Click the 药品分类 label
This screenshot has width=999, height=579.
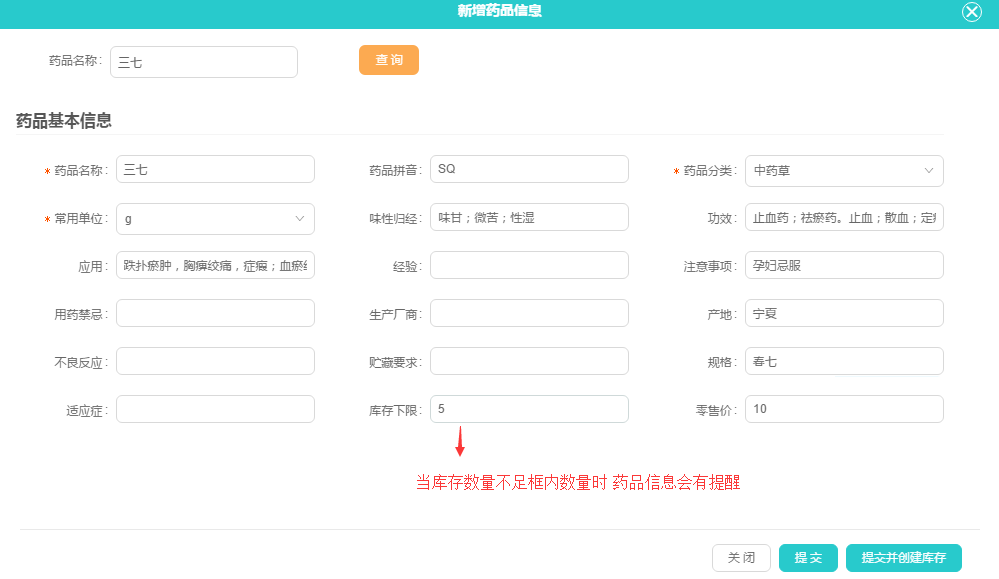(710, 171)
